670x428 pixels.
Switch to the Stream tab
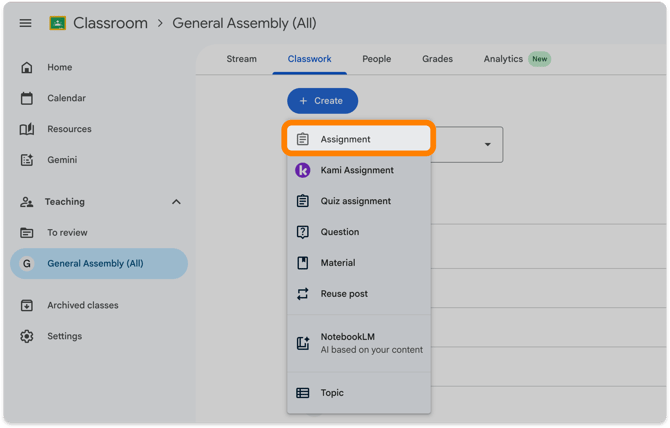241,59
